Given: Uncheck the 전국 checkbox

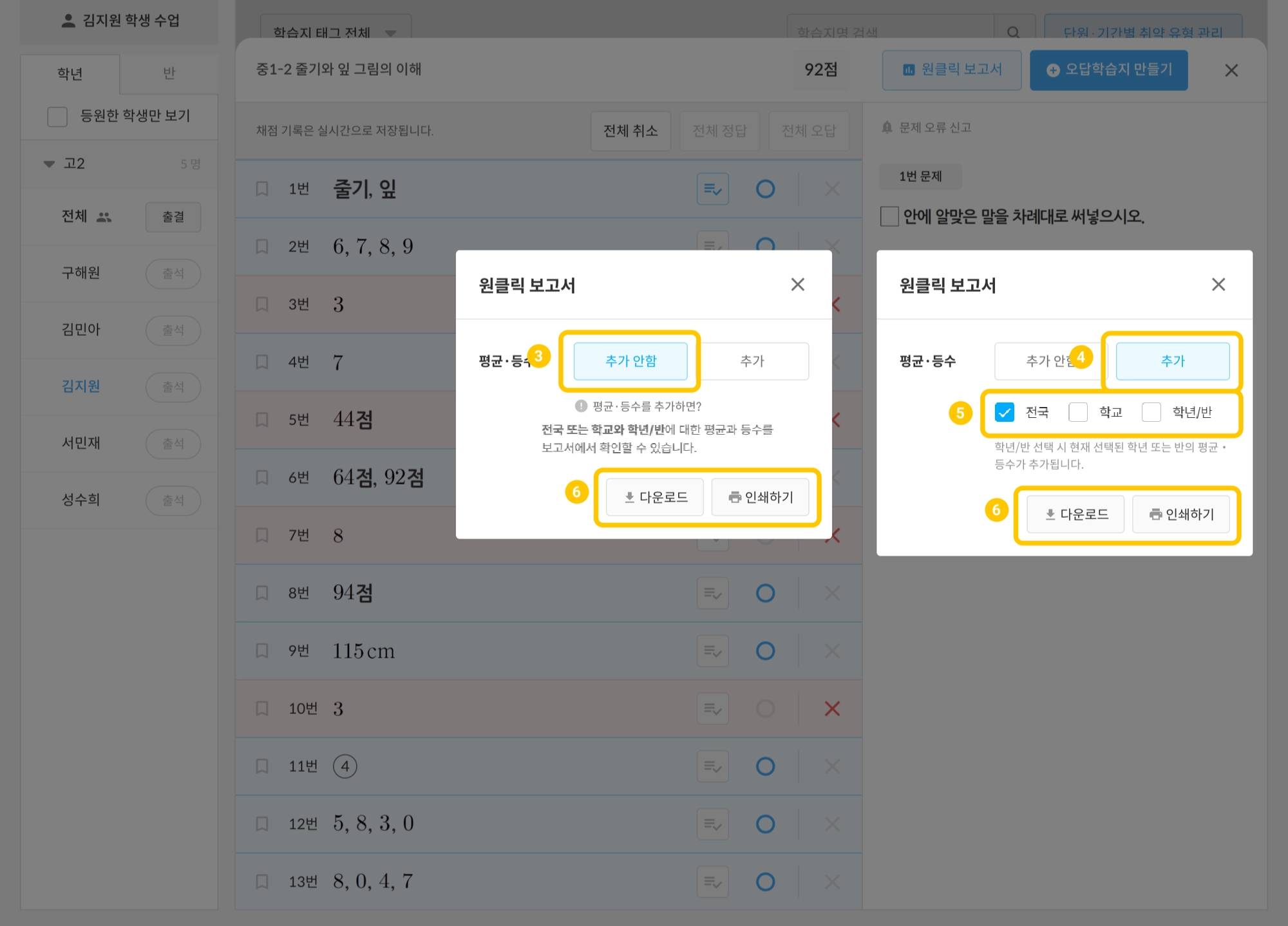Looking at the screenshot, I should pos(1005,412).
